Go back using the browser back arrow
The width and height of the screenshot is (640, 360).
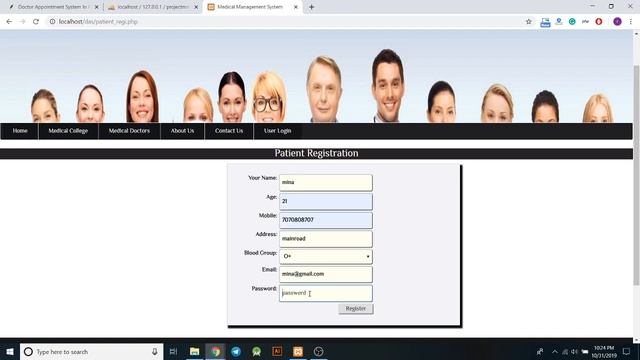coord(9,22)
